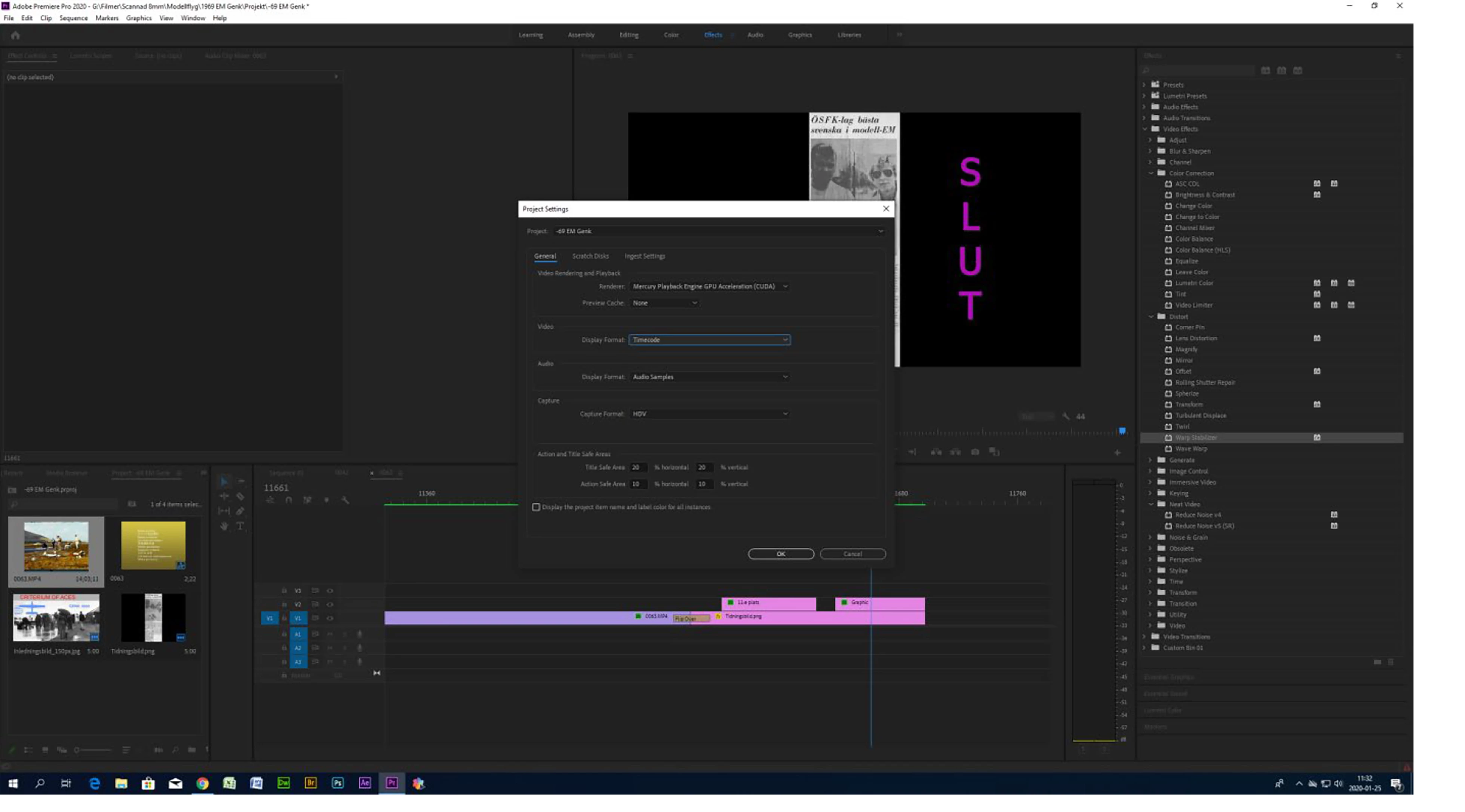Screen dimensions: 1465x812
Task: Toggle V2 track output eye
Action: click(x=330, y=605)
